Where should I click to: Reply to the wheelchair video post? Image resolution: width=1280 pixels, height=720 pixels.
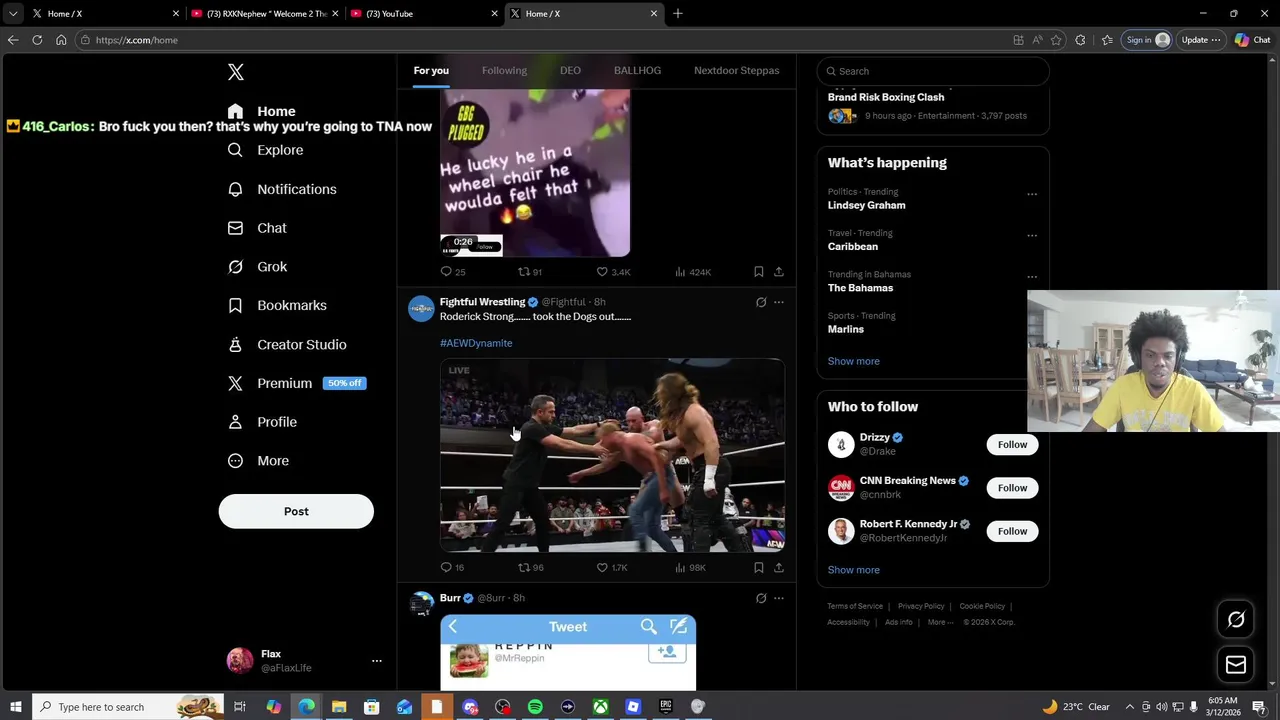coord(453,272)
